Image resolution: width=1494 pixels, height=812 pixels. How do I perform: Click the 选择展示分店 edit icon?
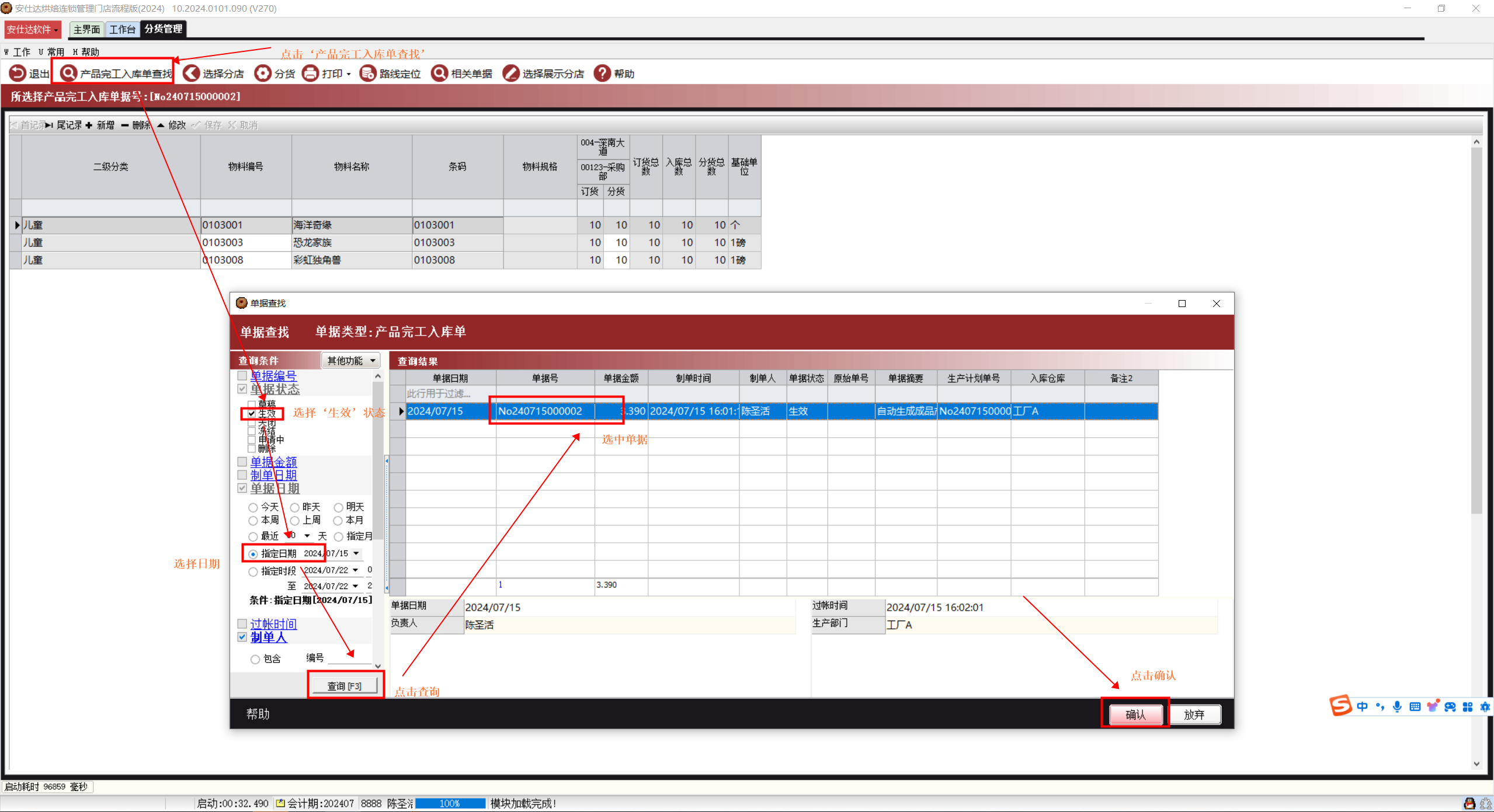click(511, 74)
